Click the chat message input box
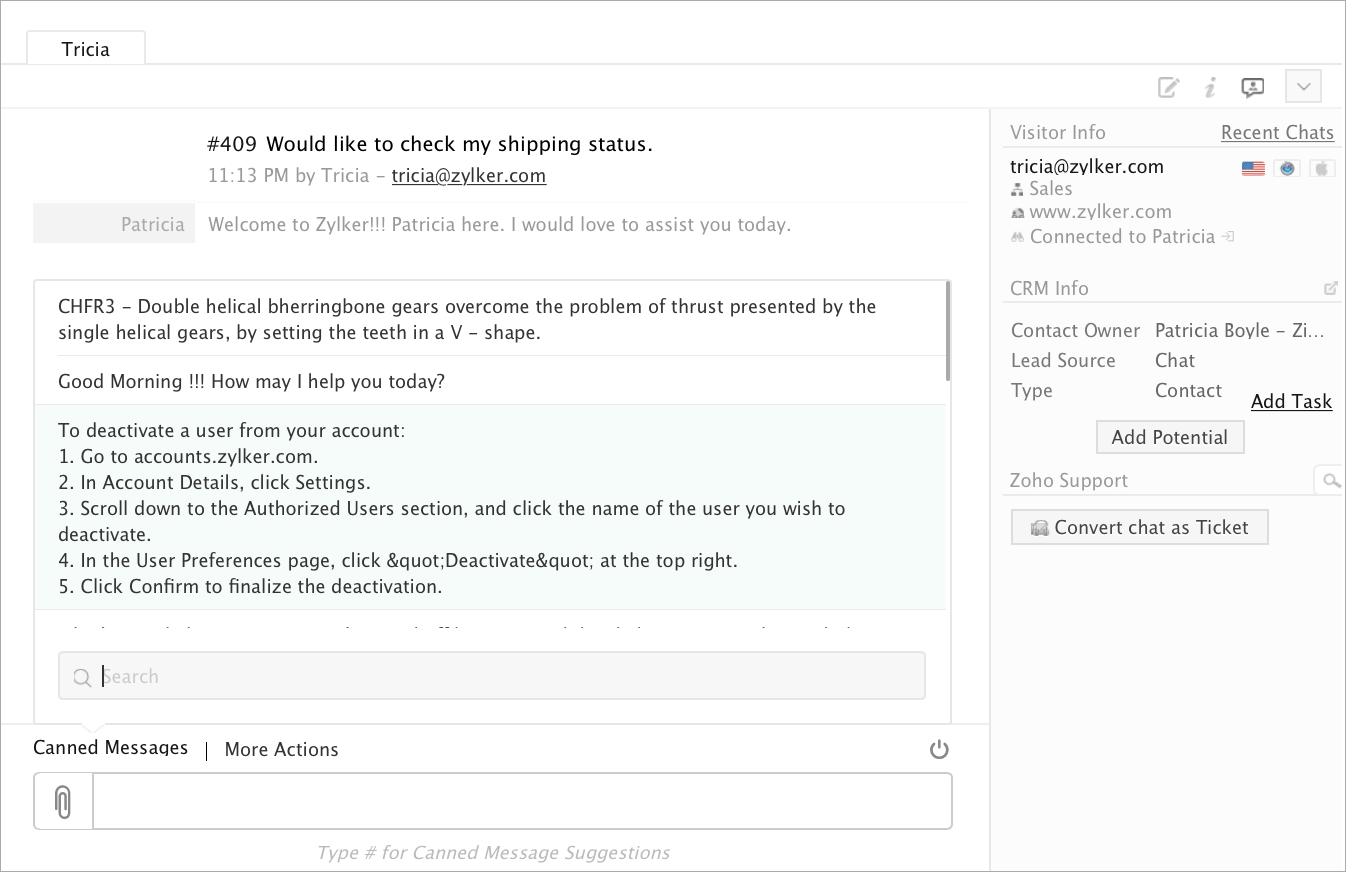The image size is (1346, 872). click(522, 801)
